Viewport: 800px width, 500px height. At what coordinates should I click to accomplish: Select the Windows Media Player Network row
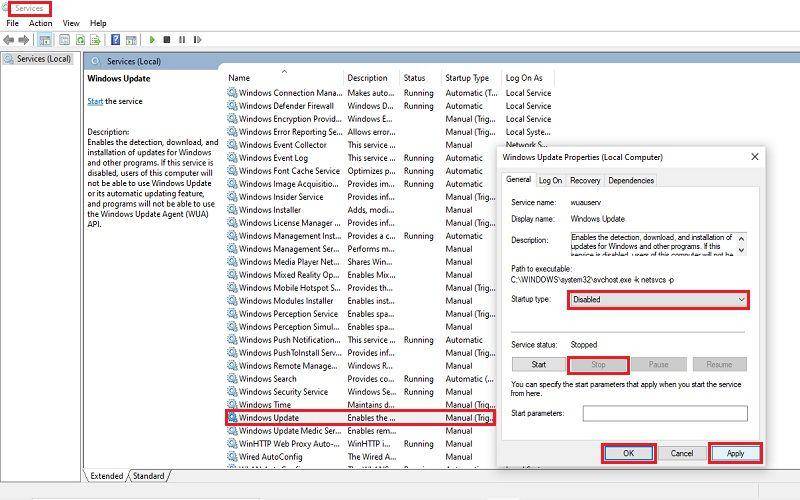[x=360, y=262]
